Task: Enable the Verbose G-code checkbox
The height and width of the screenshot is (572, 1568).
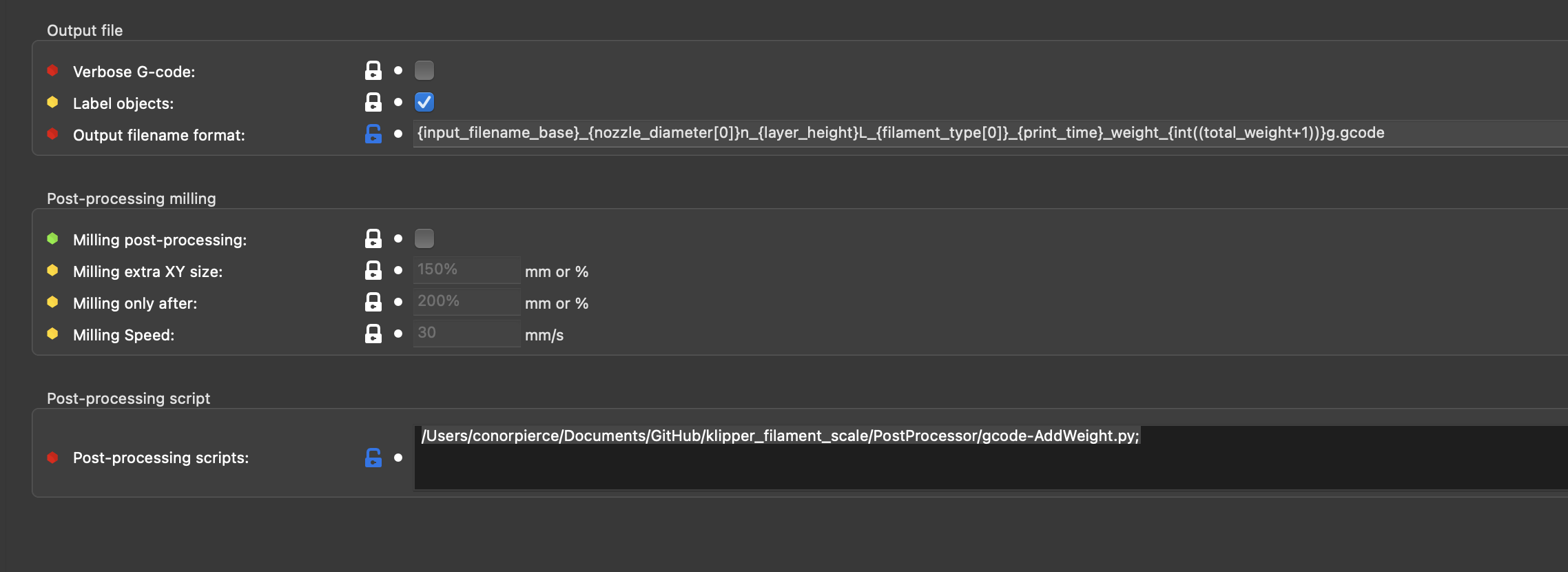Action: pyautogui.click(x=424, y=70)
